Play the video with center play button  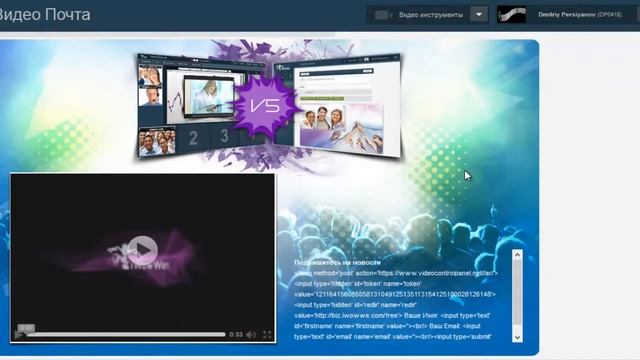[x=142, y=249]
